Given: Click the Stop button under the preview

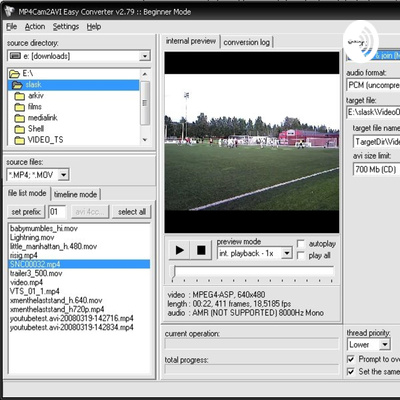Looking at the screenshot, I should 201,250.
